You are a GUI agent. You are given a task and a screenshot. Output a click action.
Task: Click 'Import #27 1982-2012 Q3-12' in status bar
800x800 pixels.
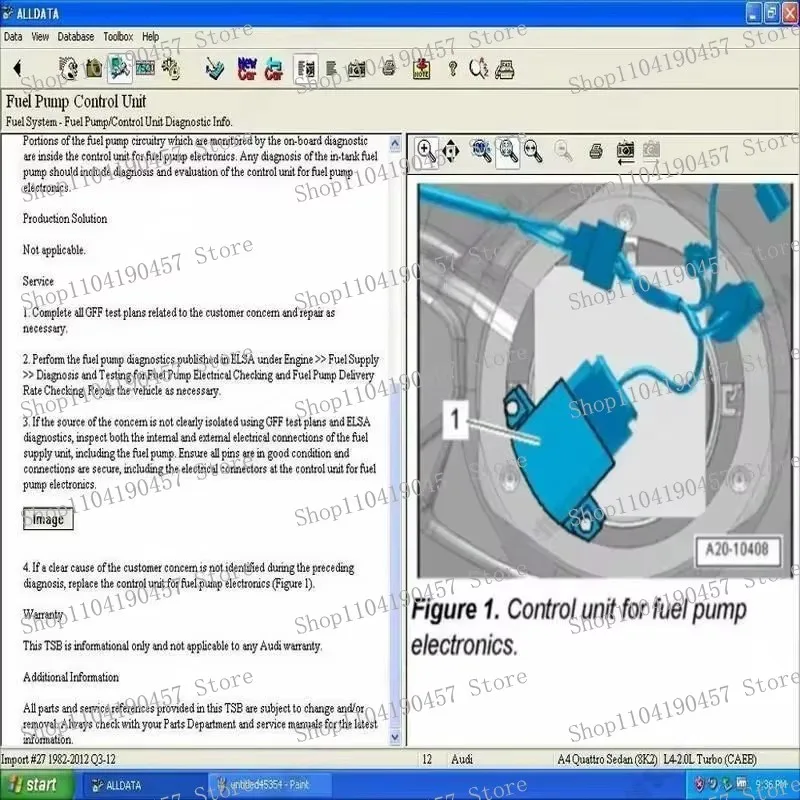(x=58, y=759)
